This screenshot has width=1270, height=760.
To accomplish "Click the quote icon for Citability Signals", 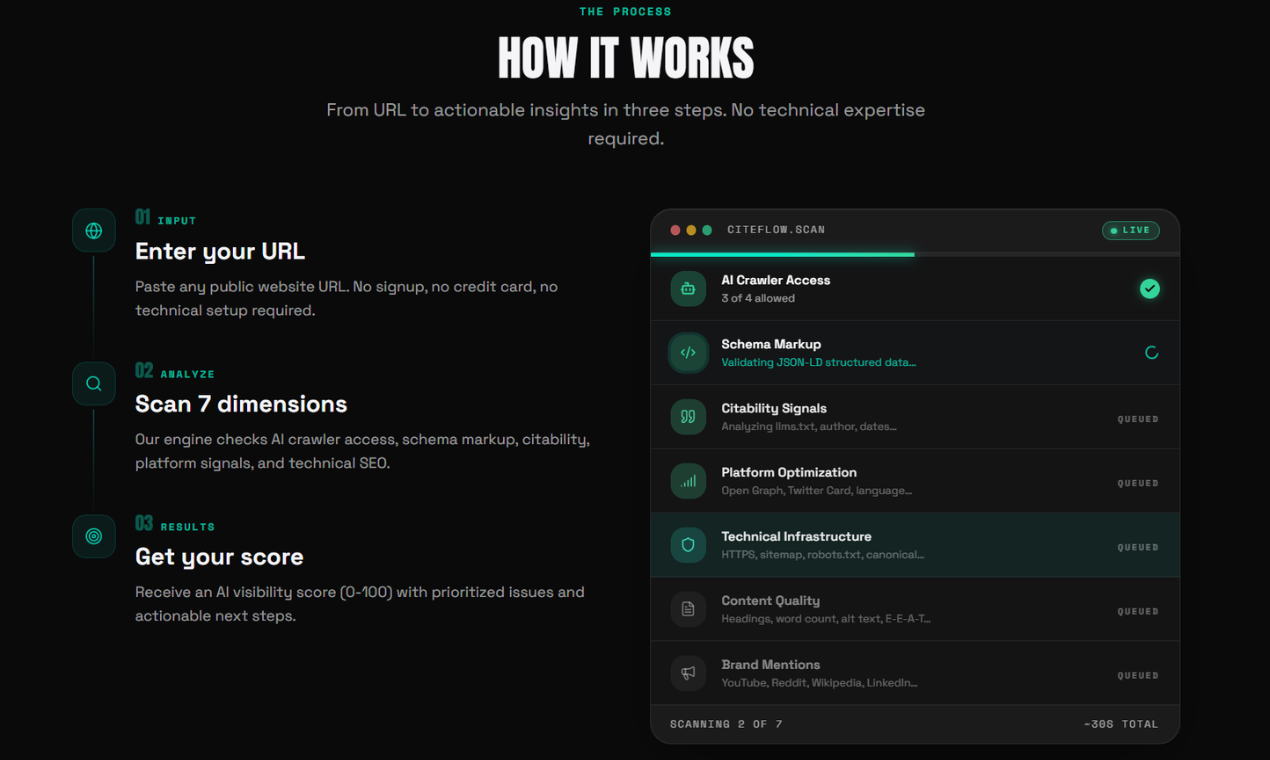I will (688, 417).
